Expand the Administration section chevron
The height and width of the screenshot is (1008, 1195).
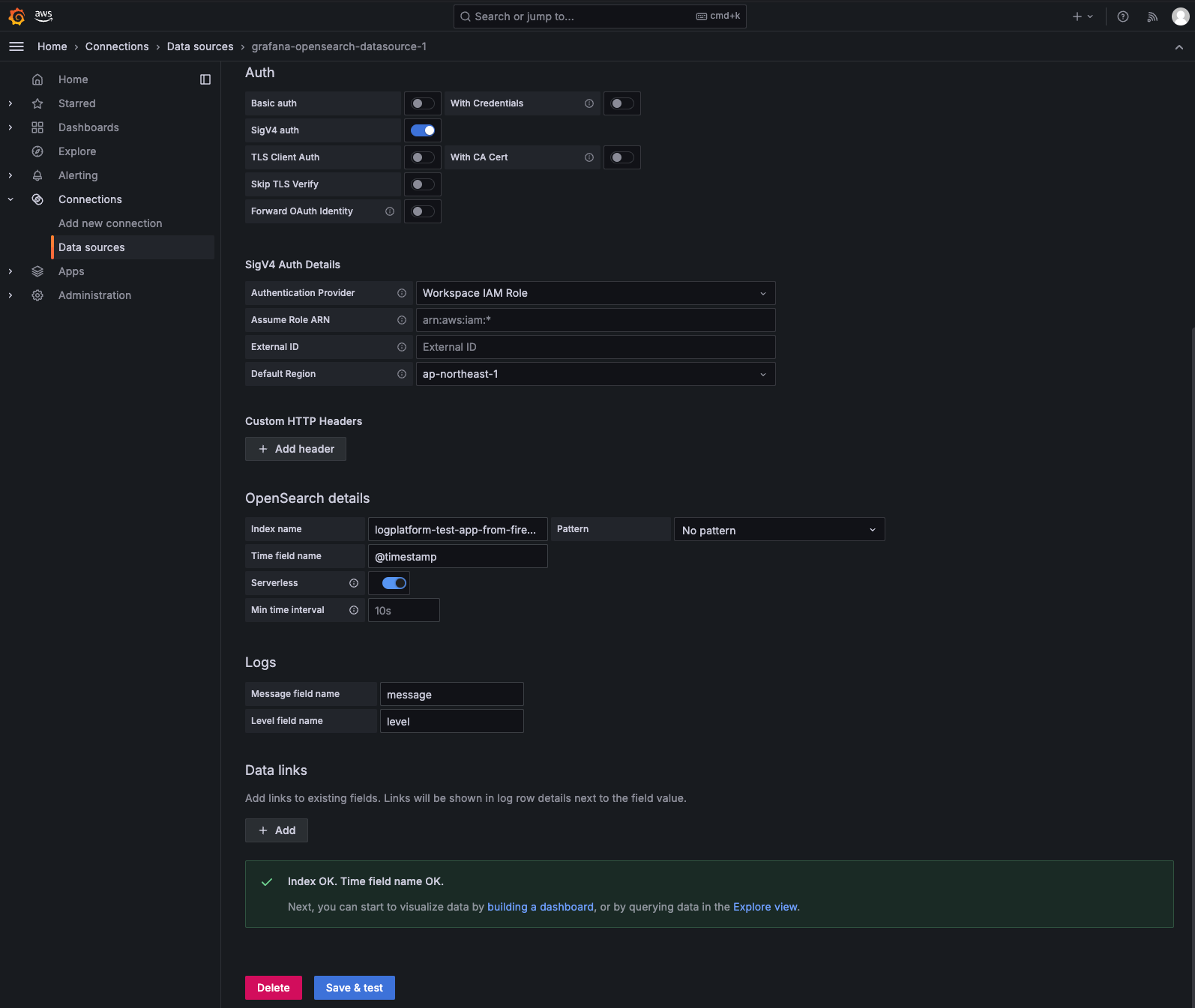click(x=10, y=295)
